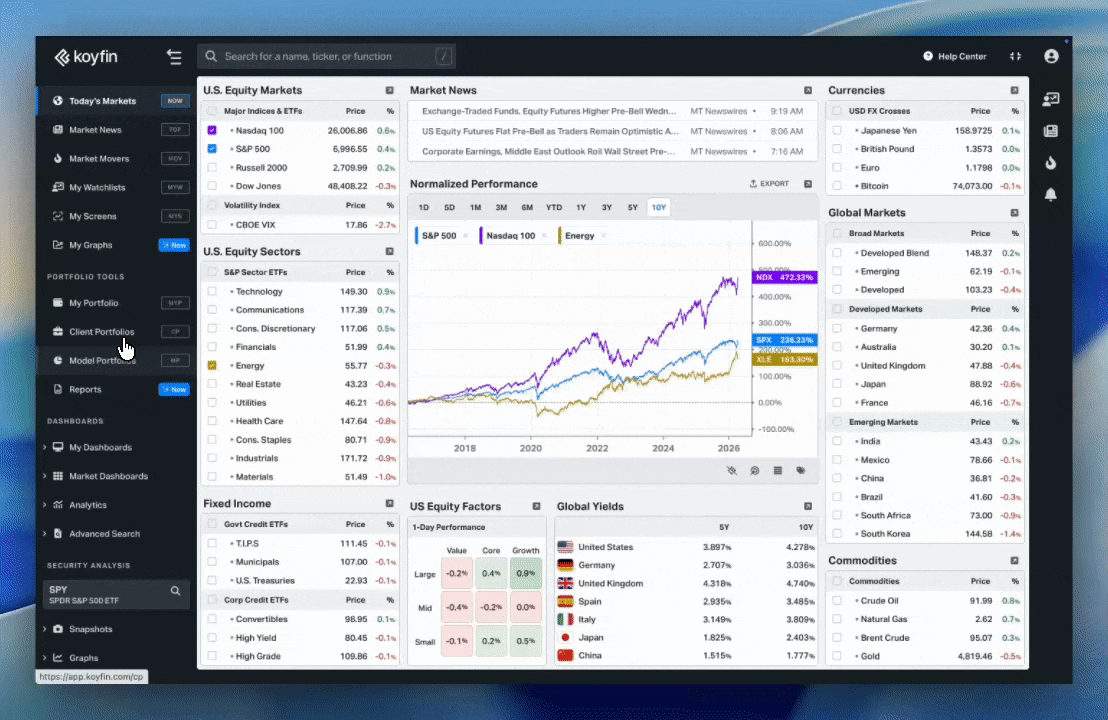Click the Export button on chart

tap(769, 184)
